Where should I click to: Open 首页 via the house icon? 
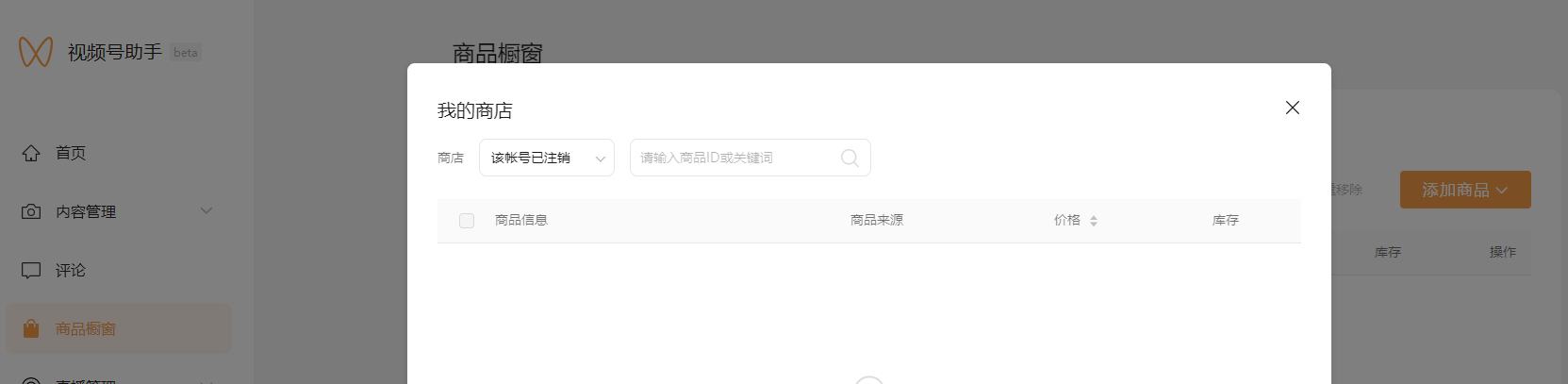click(31, 153)
